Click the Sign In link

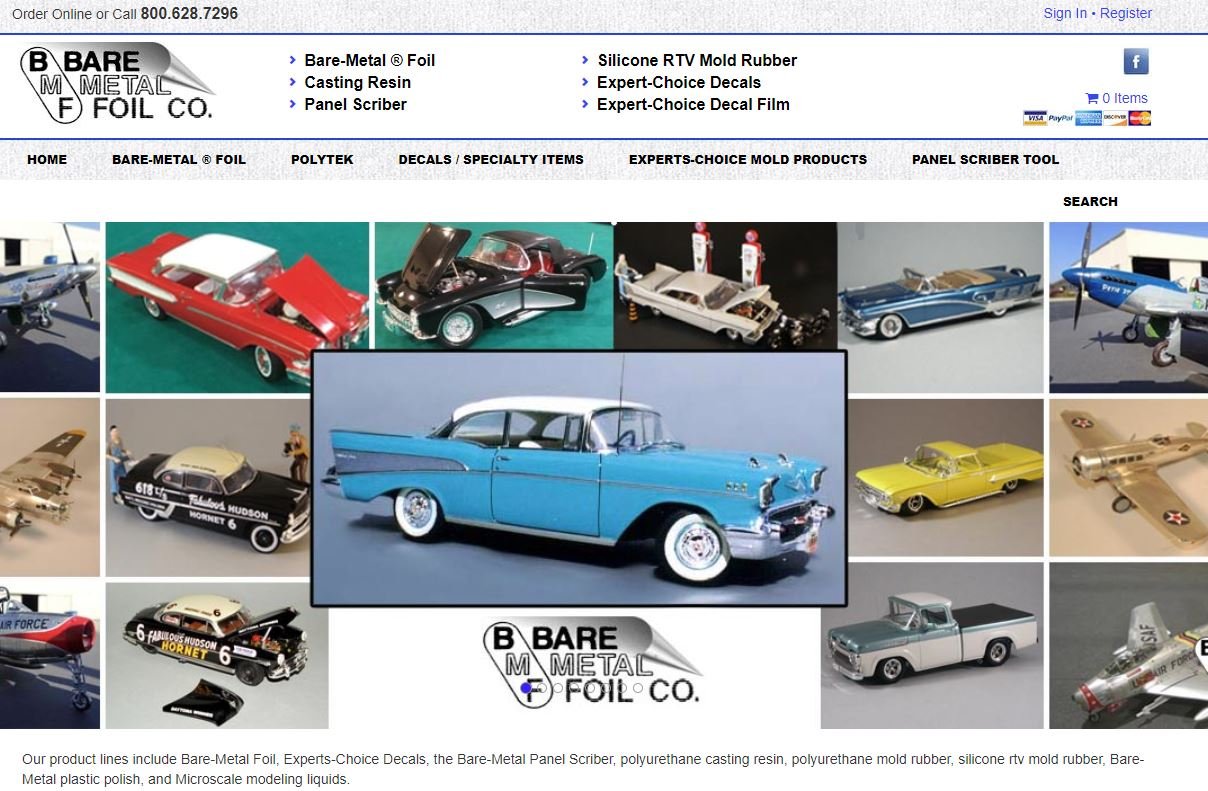(x=1064, y=13)
